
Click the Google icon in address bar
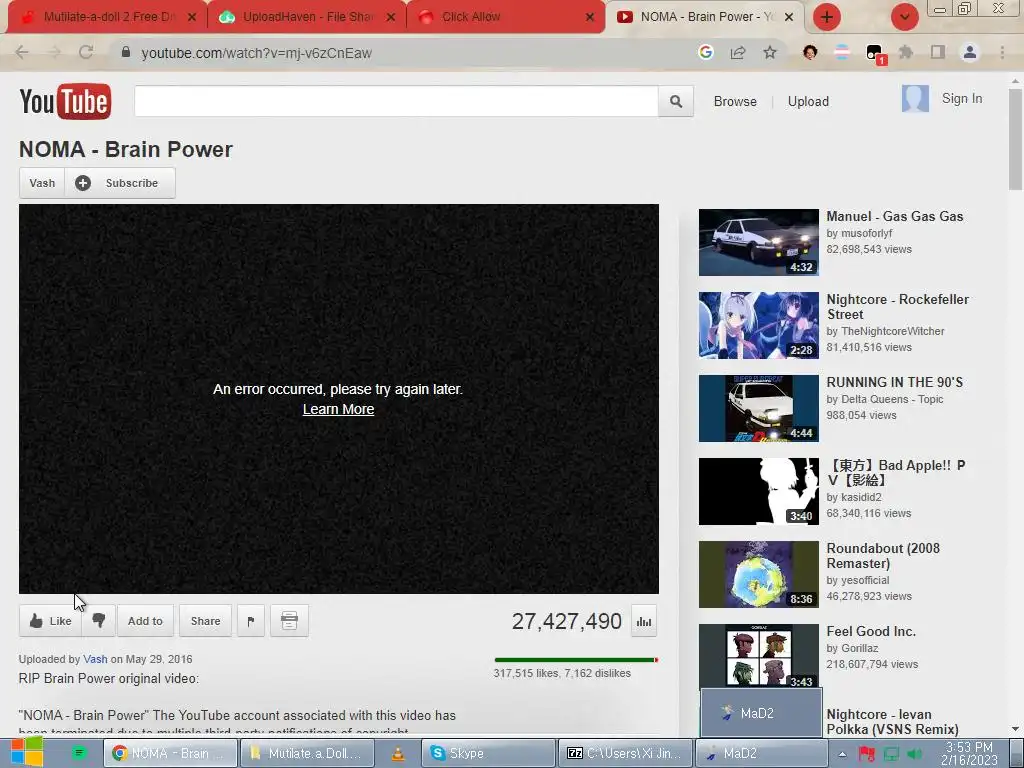(x=706, y=52)
